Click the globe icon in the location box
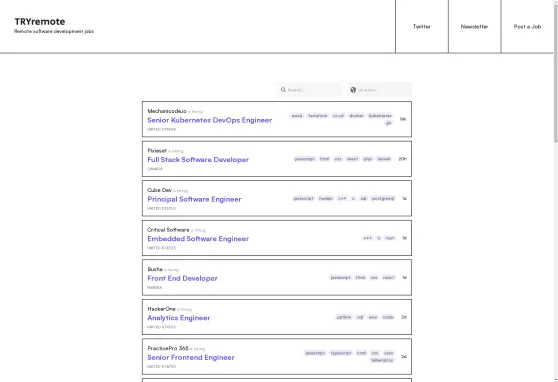558x382 pixels. click(x=353, y=90)
